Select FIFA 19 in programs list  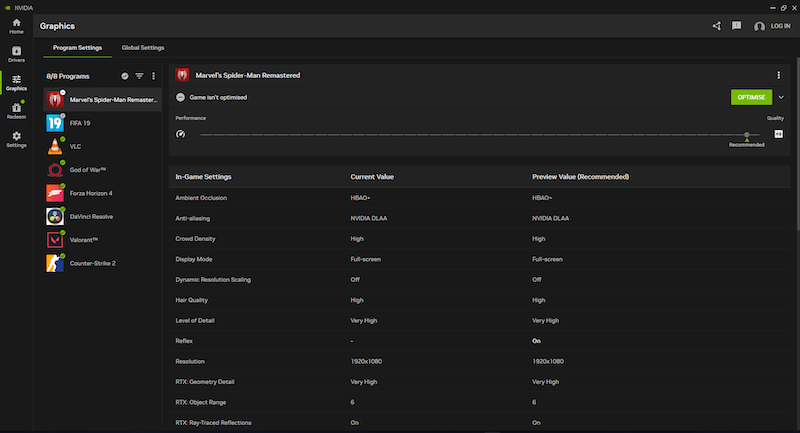[103, 123]
